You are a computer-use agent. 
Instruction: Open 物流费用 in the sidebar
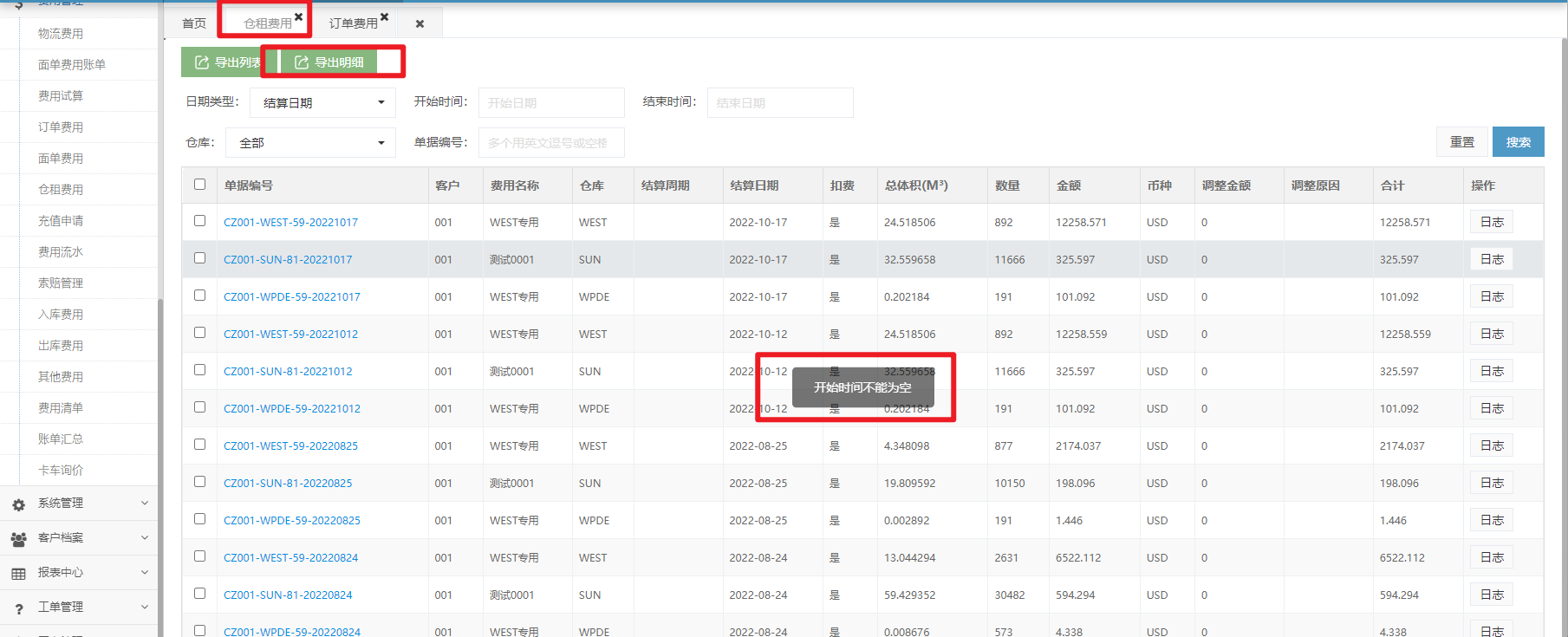(61, 34)
